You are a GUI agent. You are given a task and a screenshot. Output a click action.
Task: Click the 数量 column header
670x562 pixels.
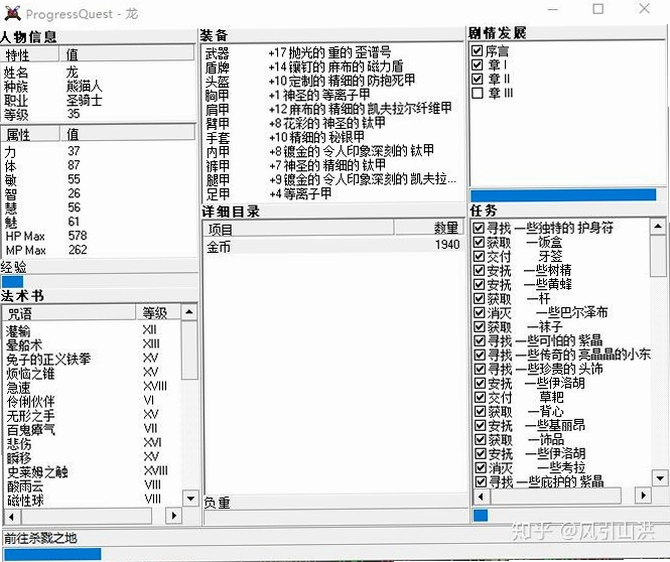429,228
